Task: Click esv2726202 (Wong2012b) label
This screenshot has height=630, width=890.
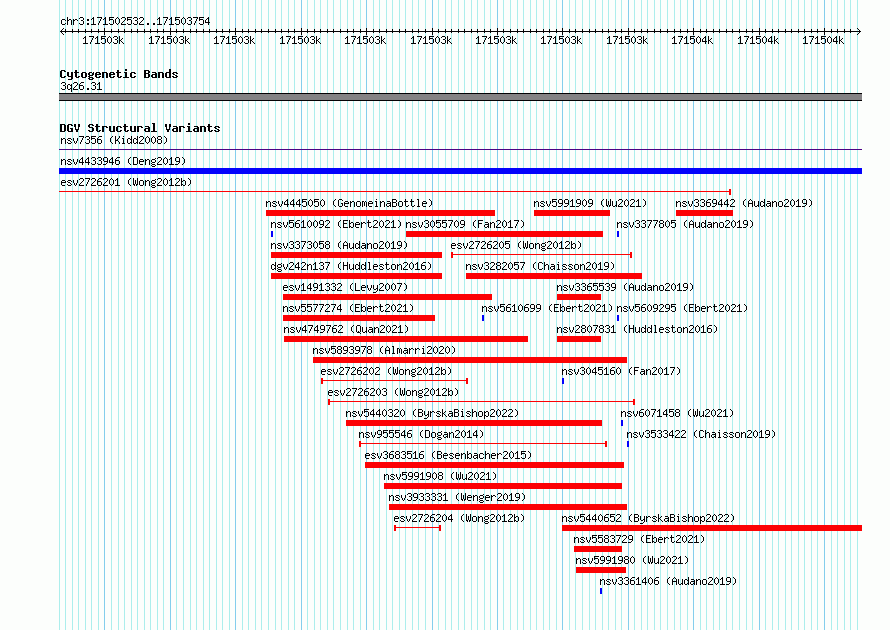Action: click(x=386, y=371)
